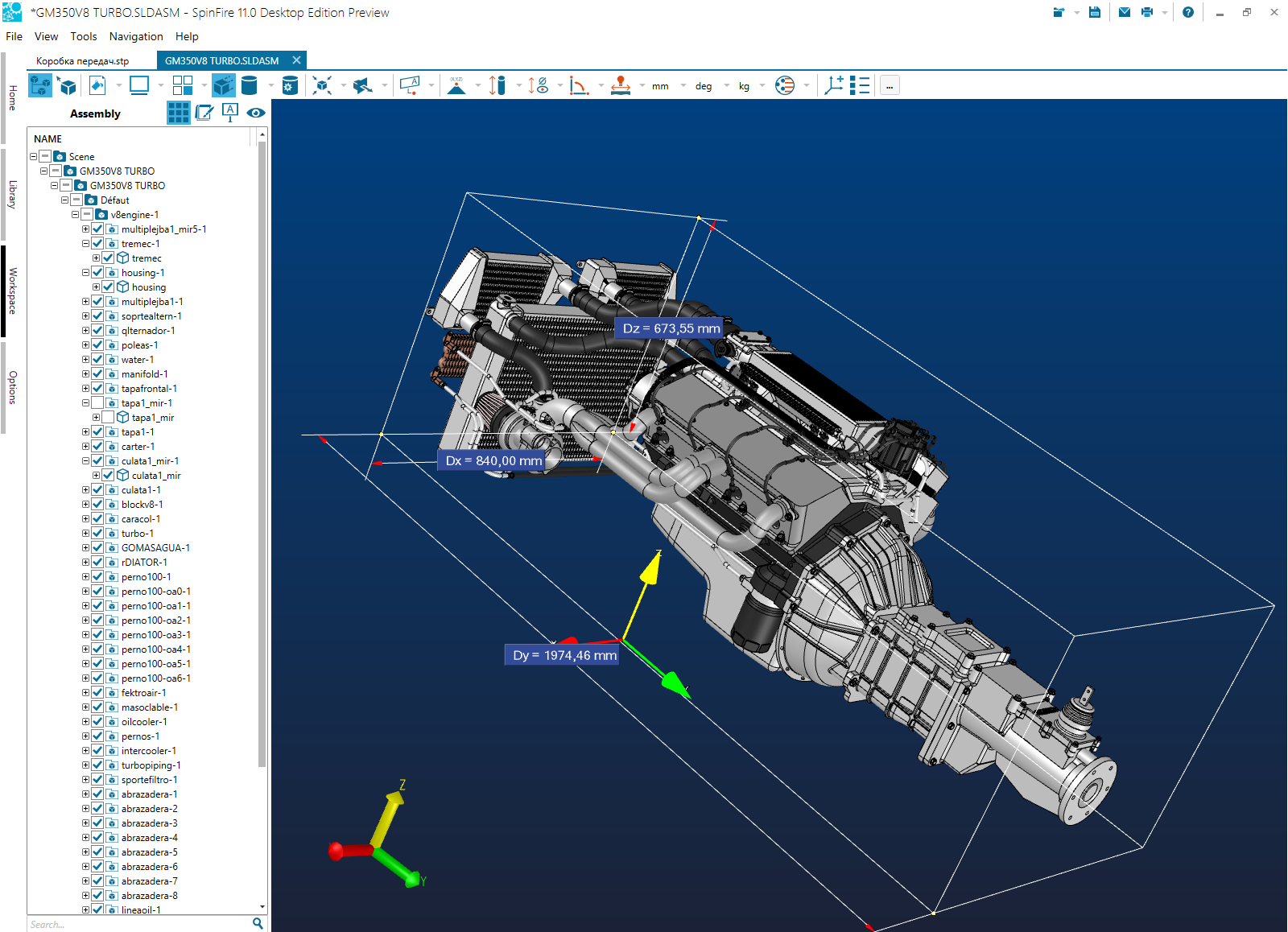Click the cylinder with gear settings icon
The height and width of the screenshot is (932, 1288).
coord(291,85)
